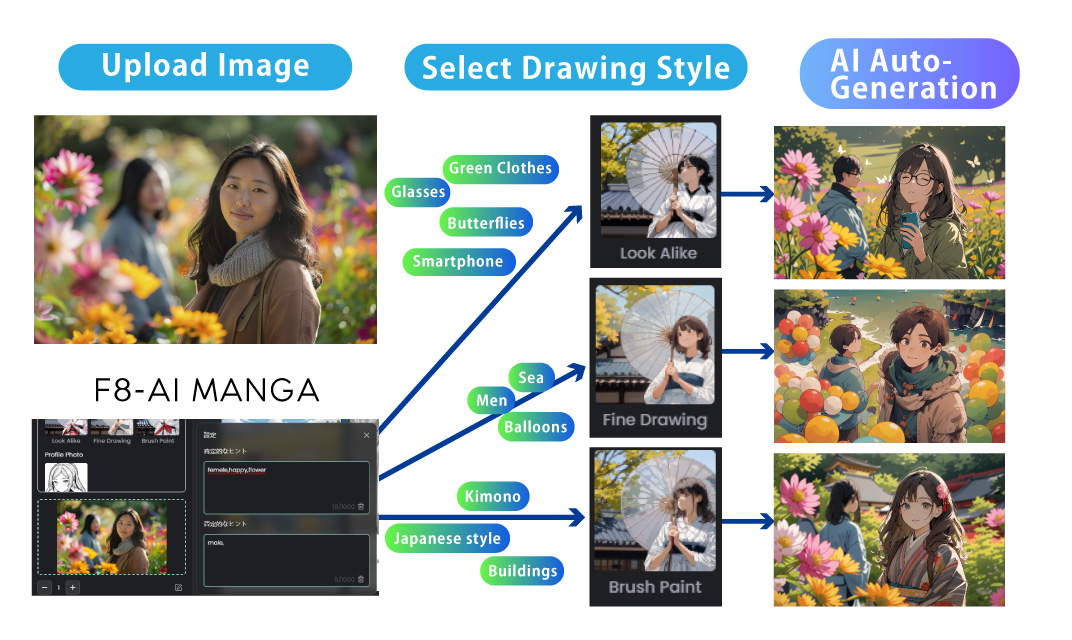1072x640 pixels.
Task: Click the AI Auto-Generation header pill
Action: [909, 74]
